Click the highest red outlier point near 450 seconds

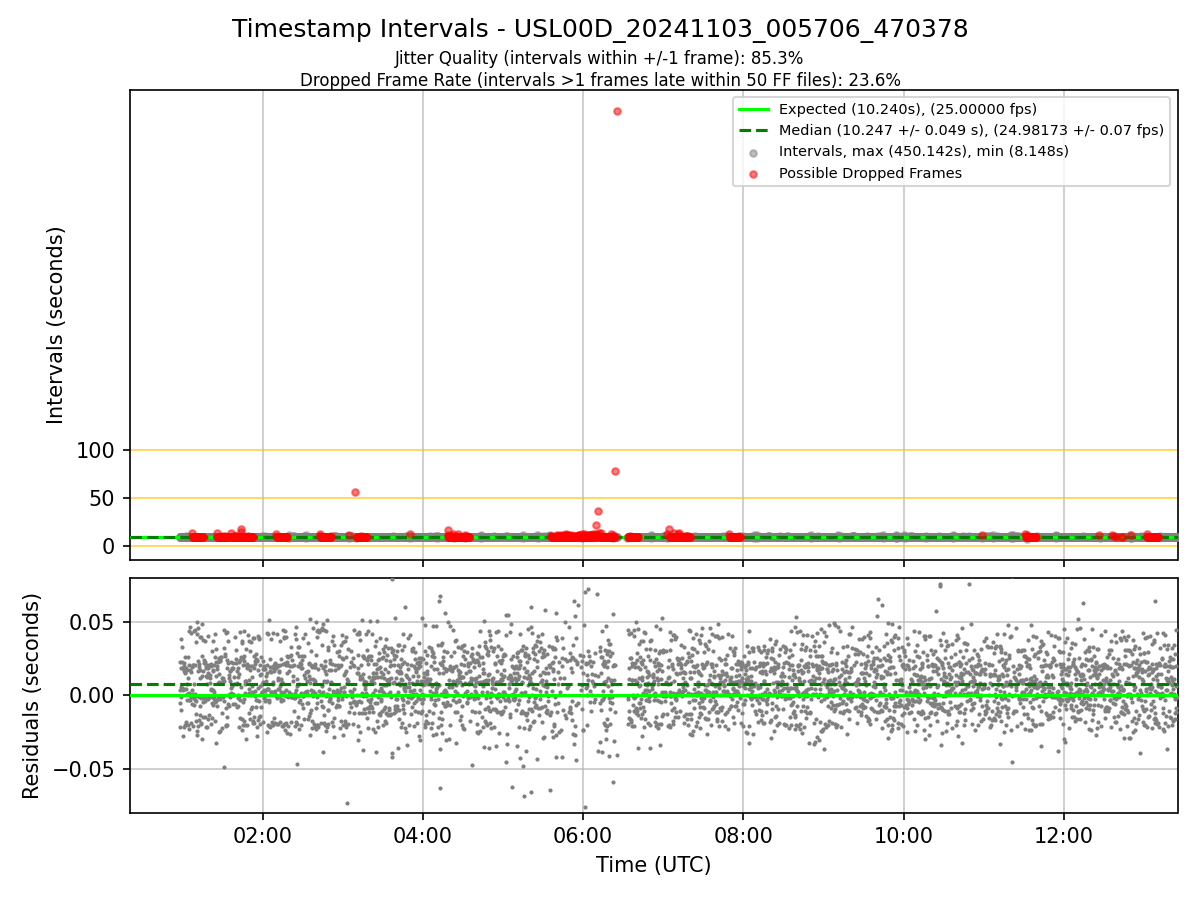(x=617, y=111)
